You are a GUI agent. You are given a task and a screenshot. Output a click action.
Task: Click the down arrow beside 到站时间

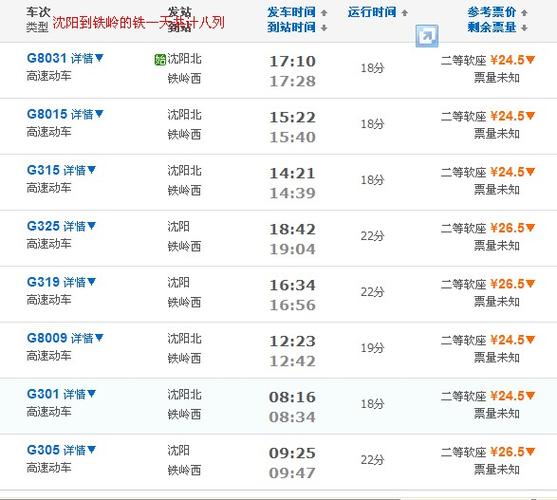click(x=324, y=28)
